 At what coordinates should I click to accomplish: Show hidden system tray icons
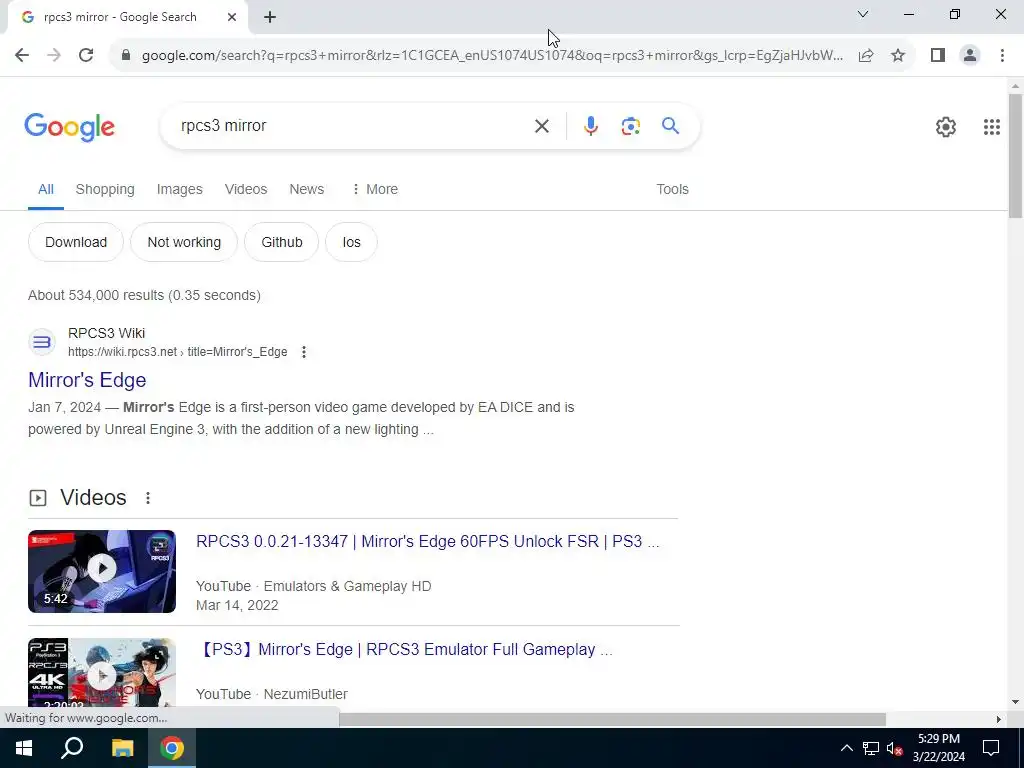(x=846, y=748)
